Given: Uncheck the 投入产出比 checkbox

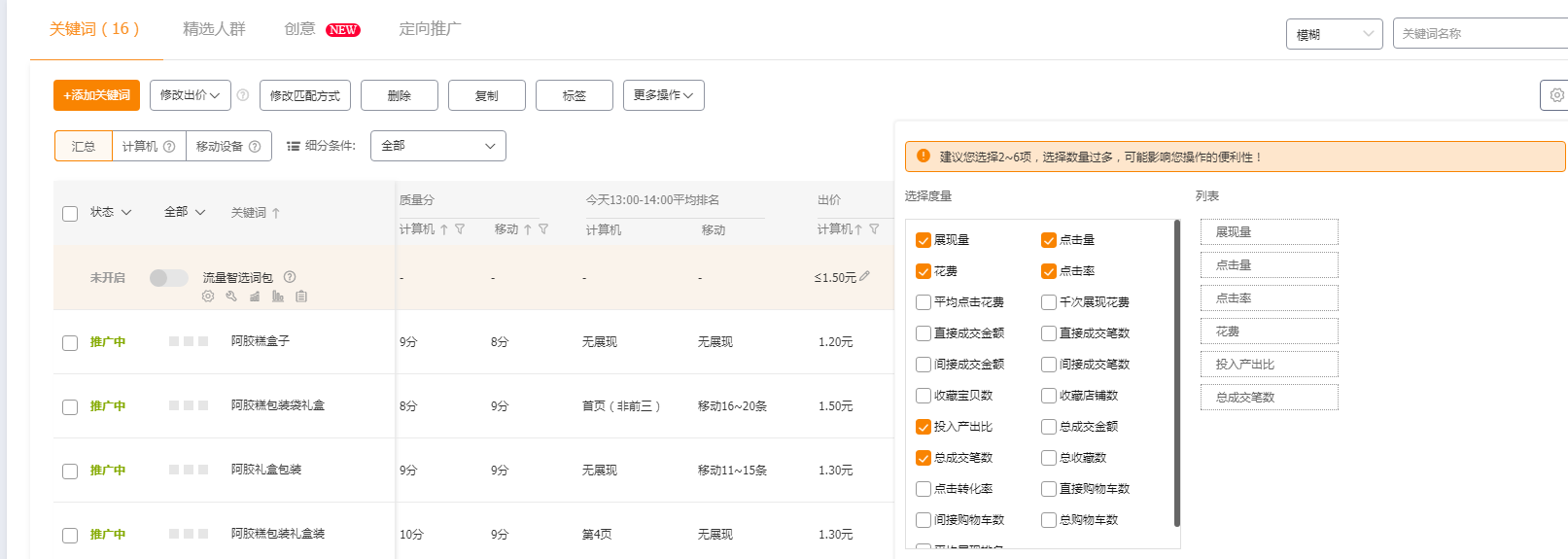Looking at the screenshot, I should coord(923,427).
